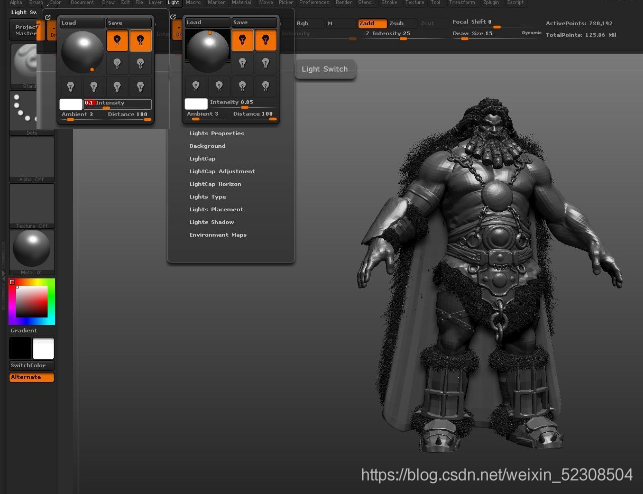Enable the fourth light bulb in the Intensity 0.85 panel
The height and width of the screenshot is (494, 643).
point(266,63)
